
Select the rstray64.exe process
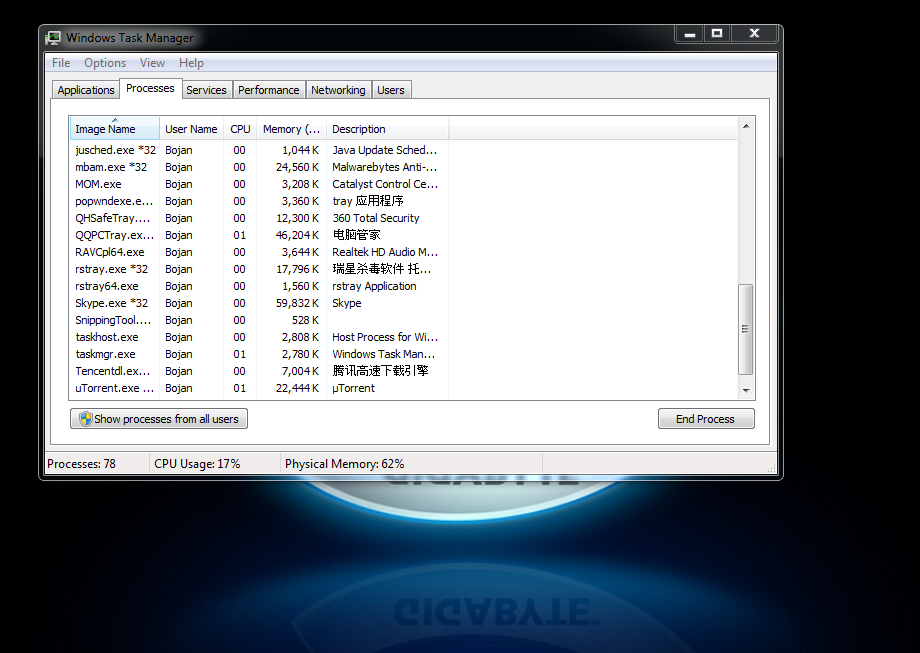click(x=259, y=286)
